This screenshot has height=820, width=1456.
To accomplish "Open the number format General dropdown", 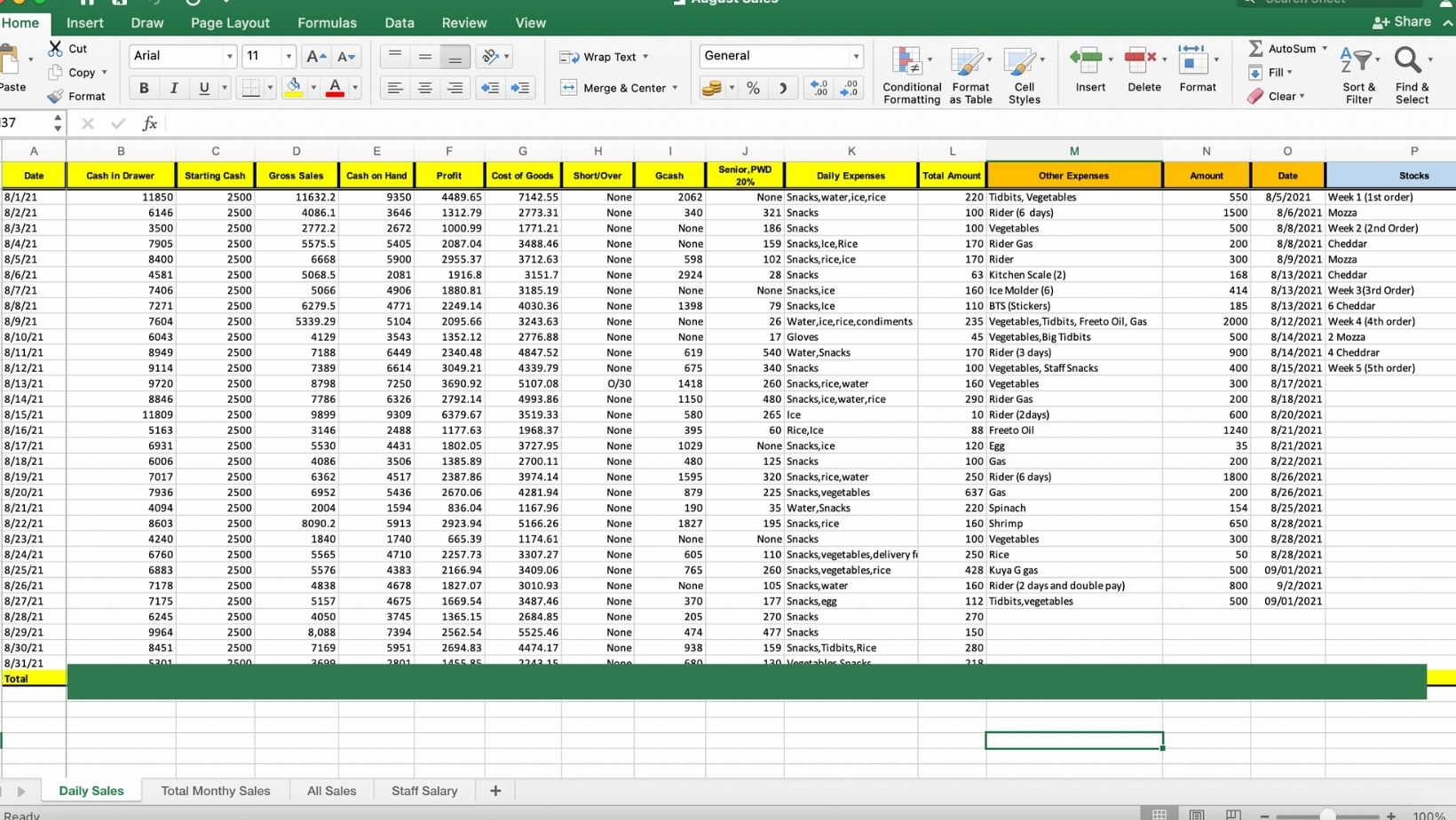I will 856,56.
